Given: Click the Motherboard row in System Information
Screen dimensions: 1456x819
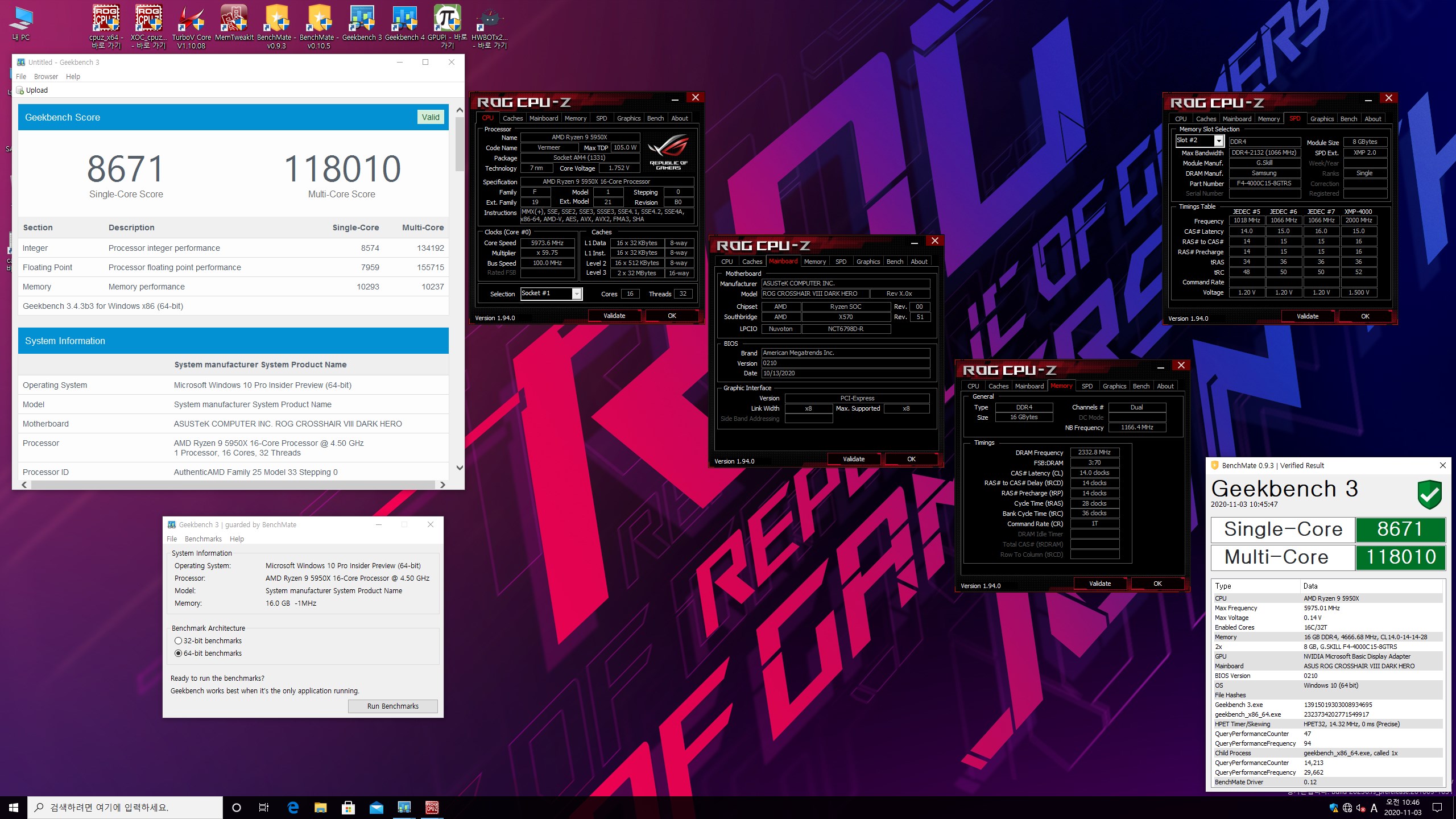Looking at the screenshot, I should (233, 424).
